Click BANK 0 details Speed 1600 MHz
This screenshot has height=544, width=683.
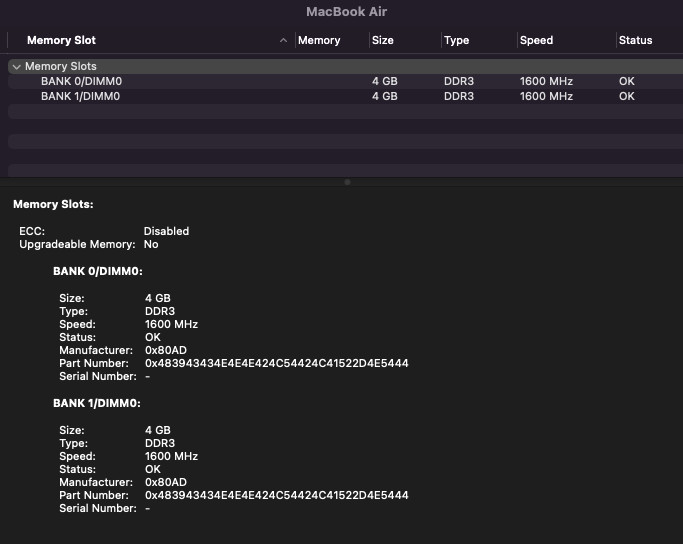172,324
